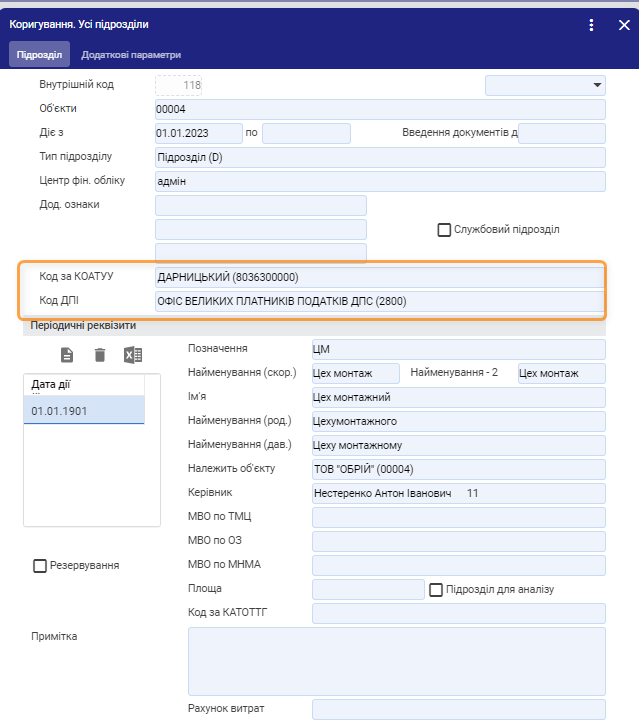
Task: Toggle the Резервування checkbox
Action: click(41, 566)
